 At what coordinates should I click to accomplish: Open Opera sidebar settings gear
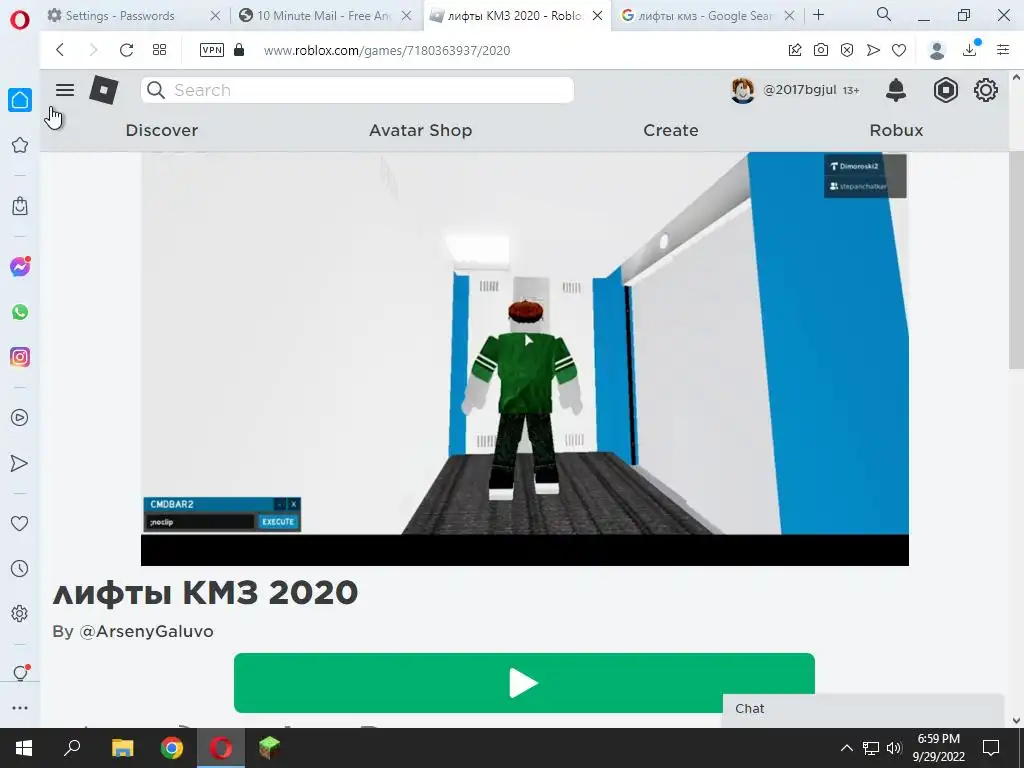click(x=20, y=613)
